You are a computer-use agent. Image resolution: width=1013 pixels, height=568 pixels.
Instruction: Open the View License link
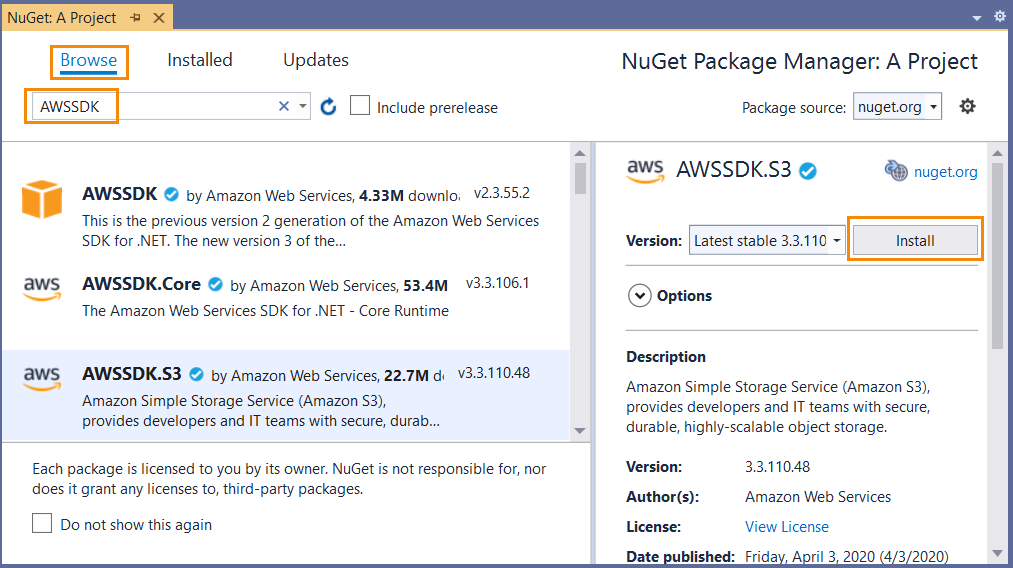[786, 527]
